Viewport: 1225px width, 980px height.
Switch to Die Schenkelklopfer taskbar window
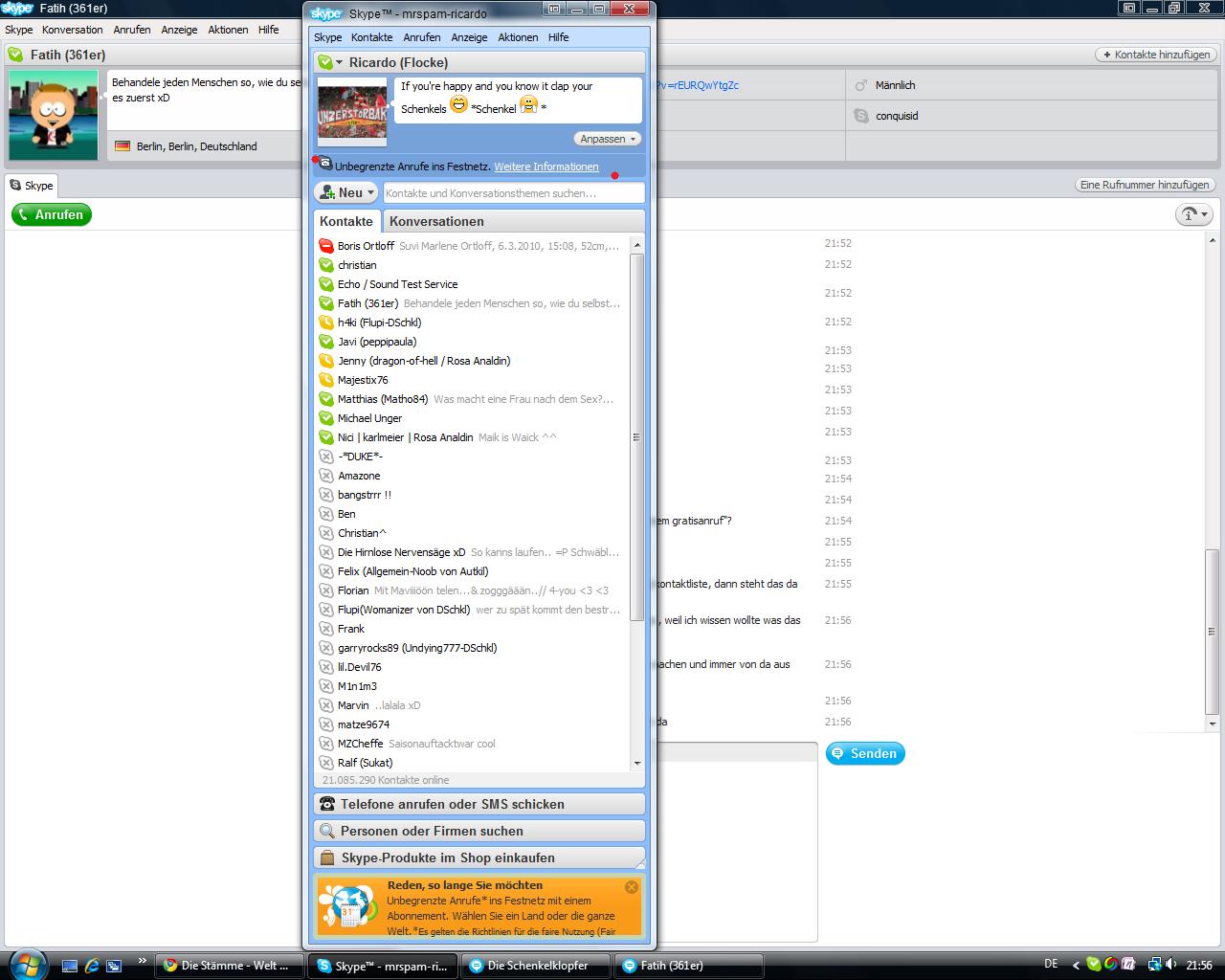537,966
